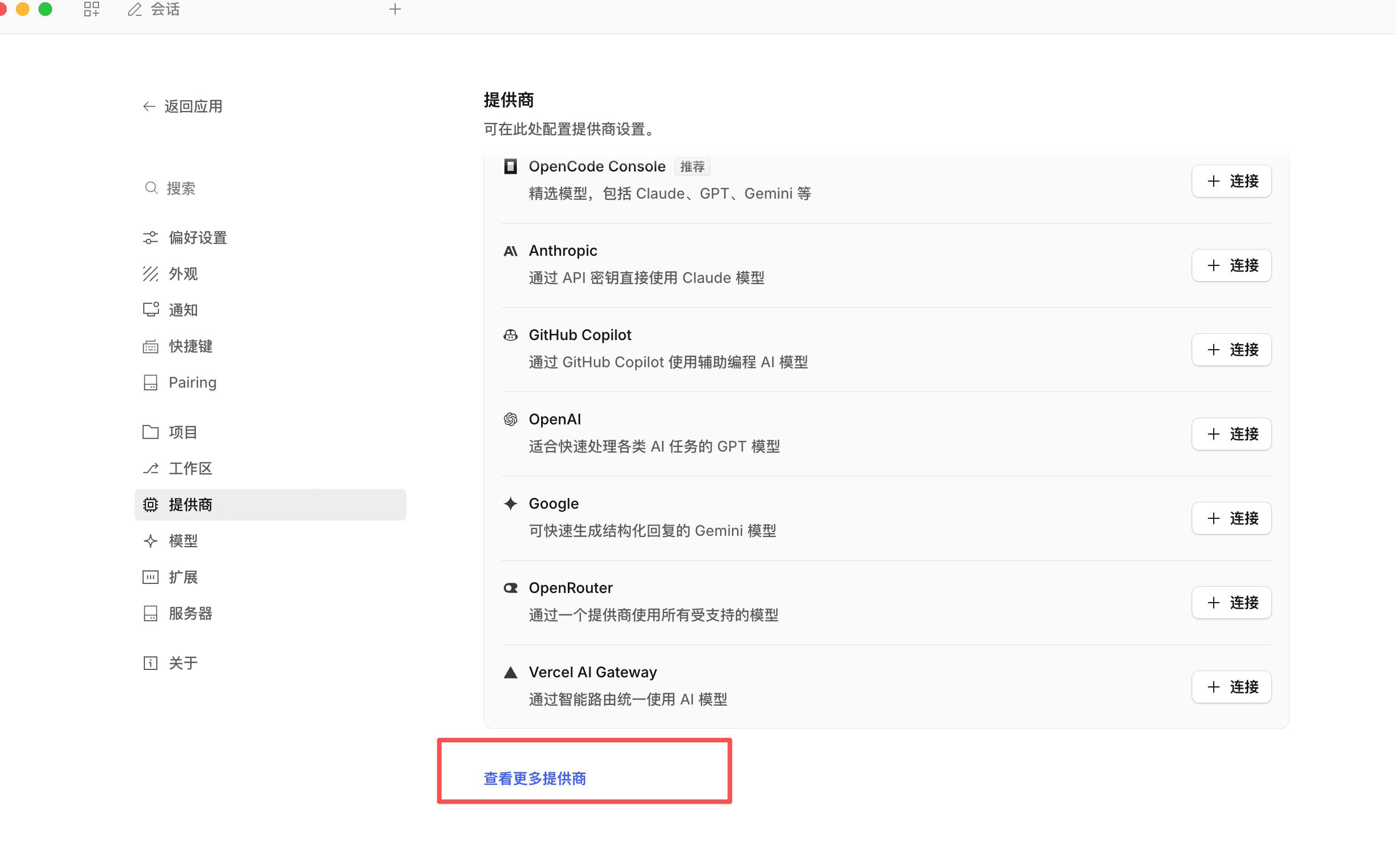Open the 工作区 section
Image resolution: width=1396 pixels, height=868 pixels.
270,469
